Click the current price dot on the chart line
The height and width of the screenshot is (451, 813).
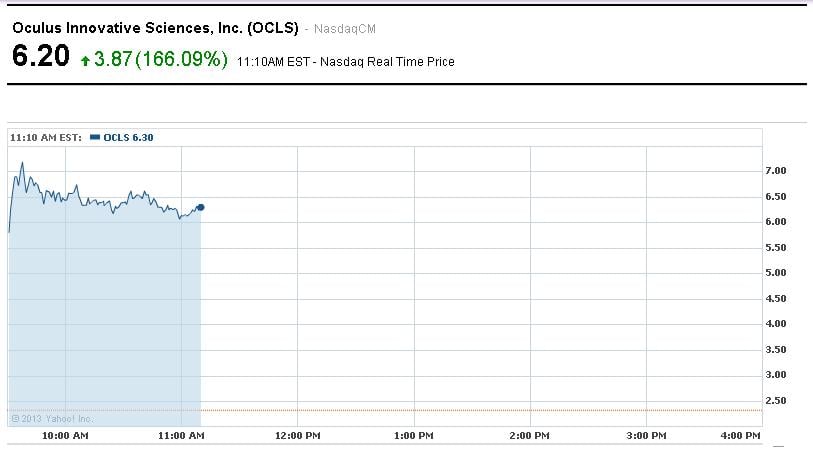201,207
